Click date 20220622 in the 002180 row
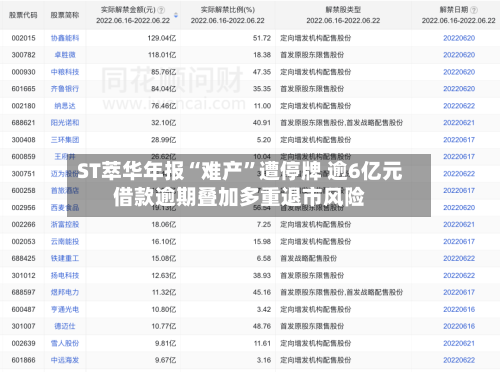The height and width of the screenshot is (372, 500). click(x=459, y=106)
